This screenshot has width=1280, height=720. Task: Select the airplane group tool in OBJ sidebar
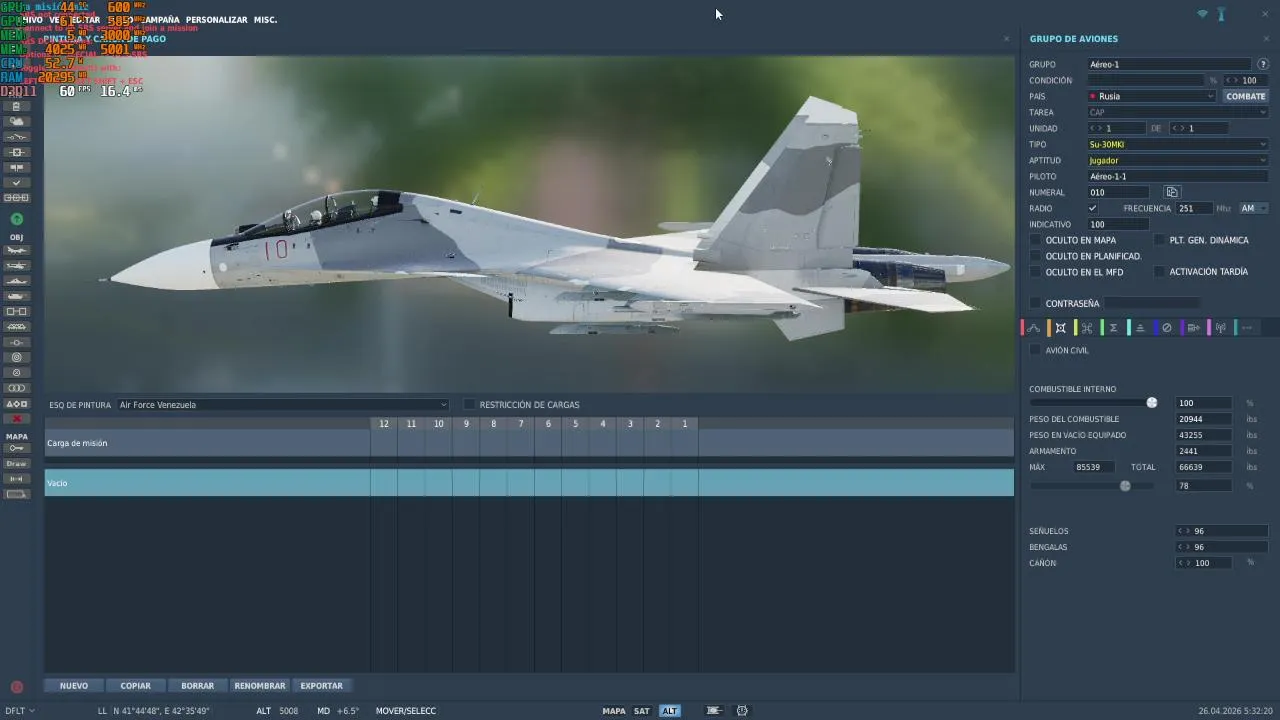pyautogui.click(x=16, y=250)
